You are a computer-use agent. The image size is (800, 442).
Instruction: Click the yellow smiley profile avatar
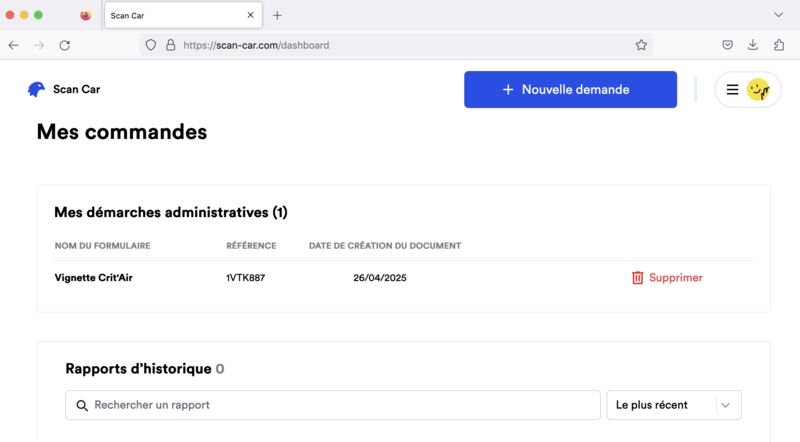click(x=758, y=90)
